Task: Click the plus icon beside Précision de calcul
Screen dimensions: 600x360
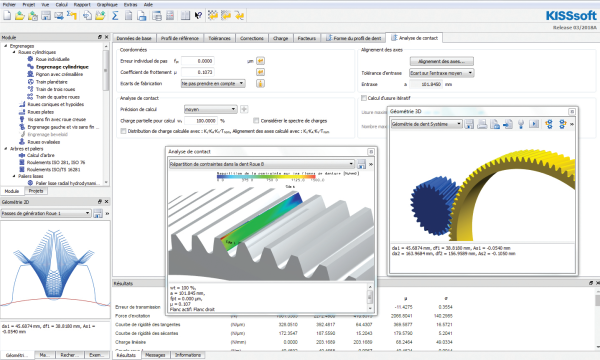Action: 244,109
